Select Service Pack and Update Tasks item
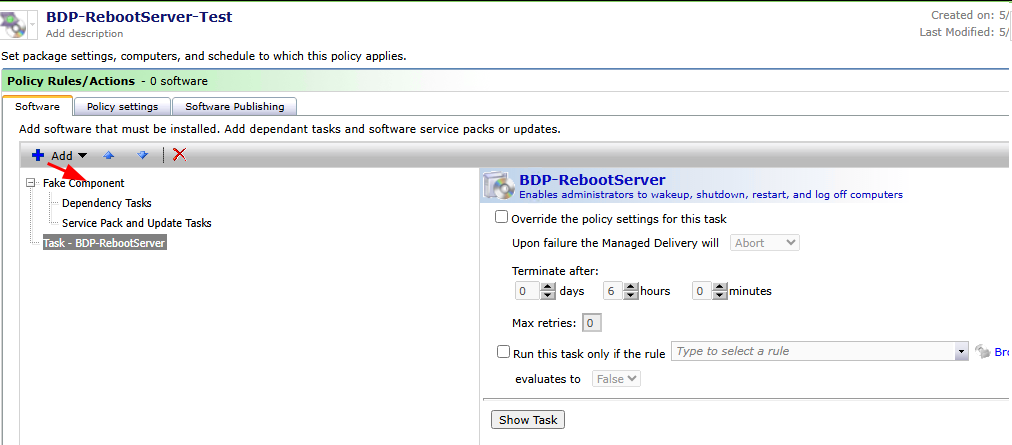 137,223
